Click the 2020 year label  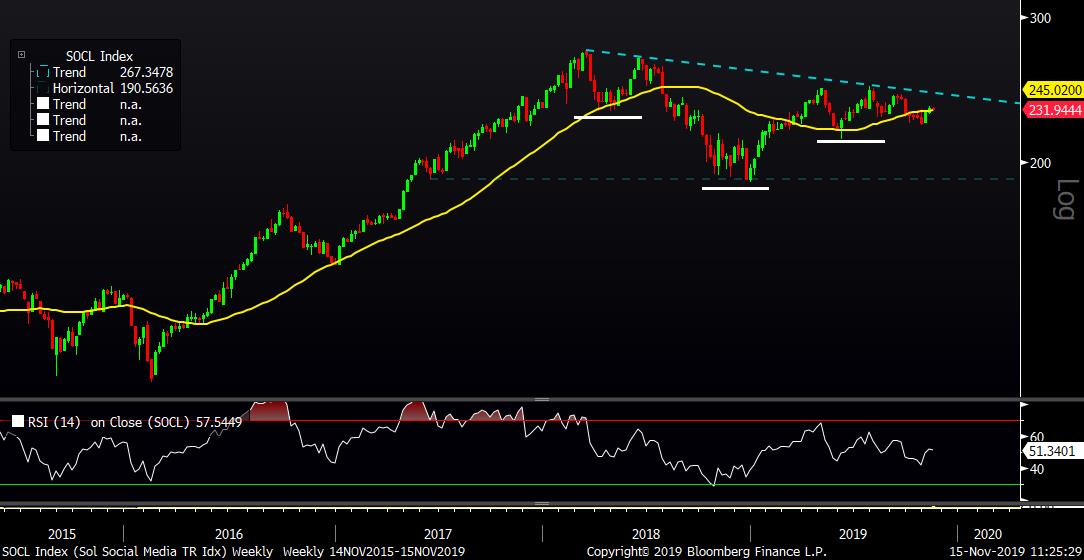987,534
